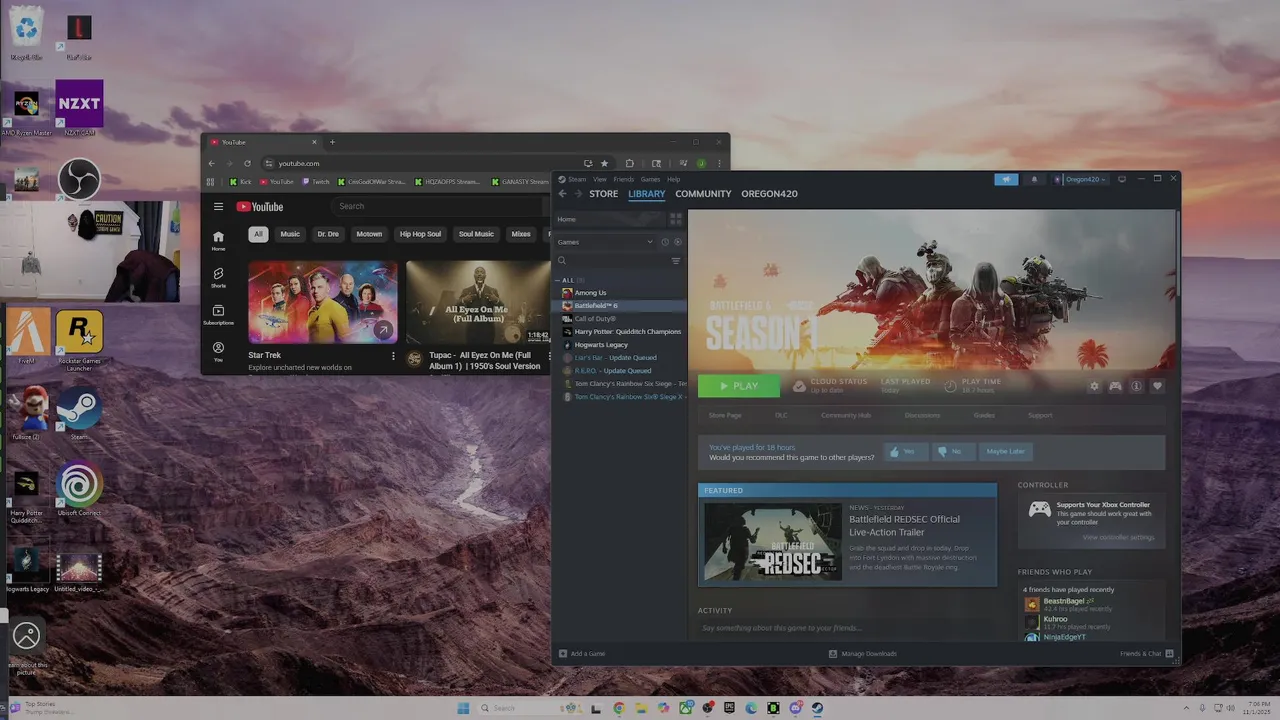Image resolution: width=1280 pixels, height=720 pixels.
Task: Expand the Games dropdown in Steam library
Action: (x=650, y=242)
